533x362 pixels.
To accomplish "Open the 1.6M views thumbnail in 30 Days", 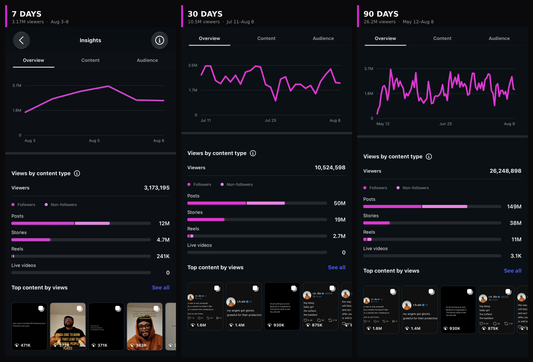I will coord(205,306).
